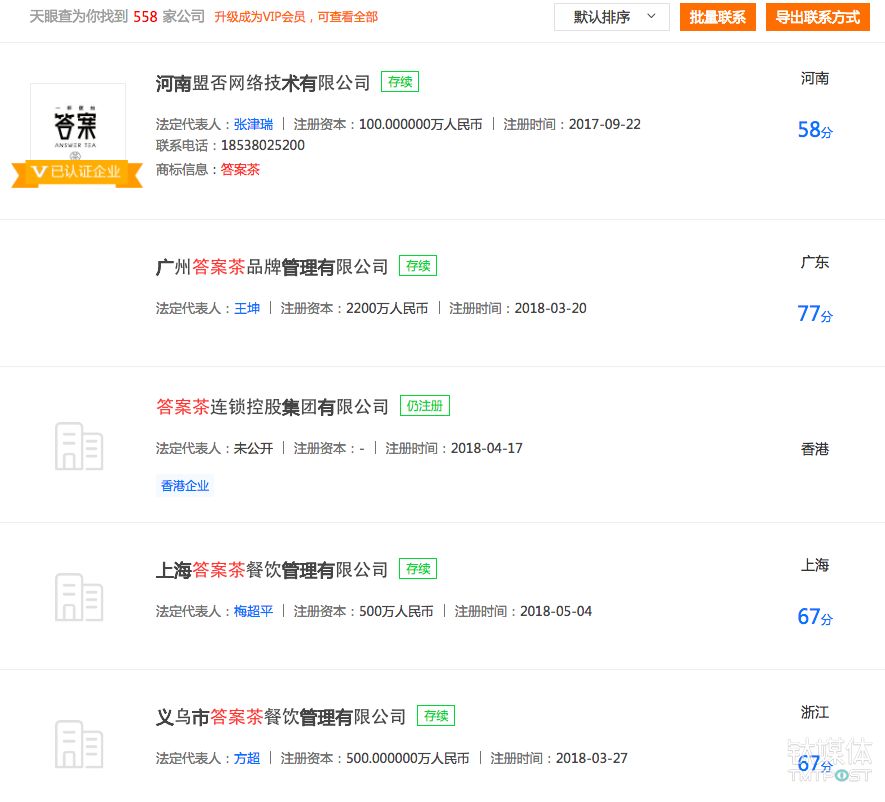Click the 上海 region label
The height and width of the screenshot is (802, 885).
coord(814,566)
